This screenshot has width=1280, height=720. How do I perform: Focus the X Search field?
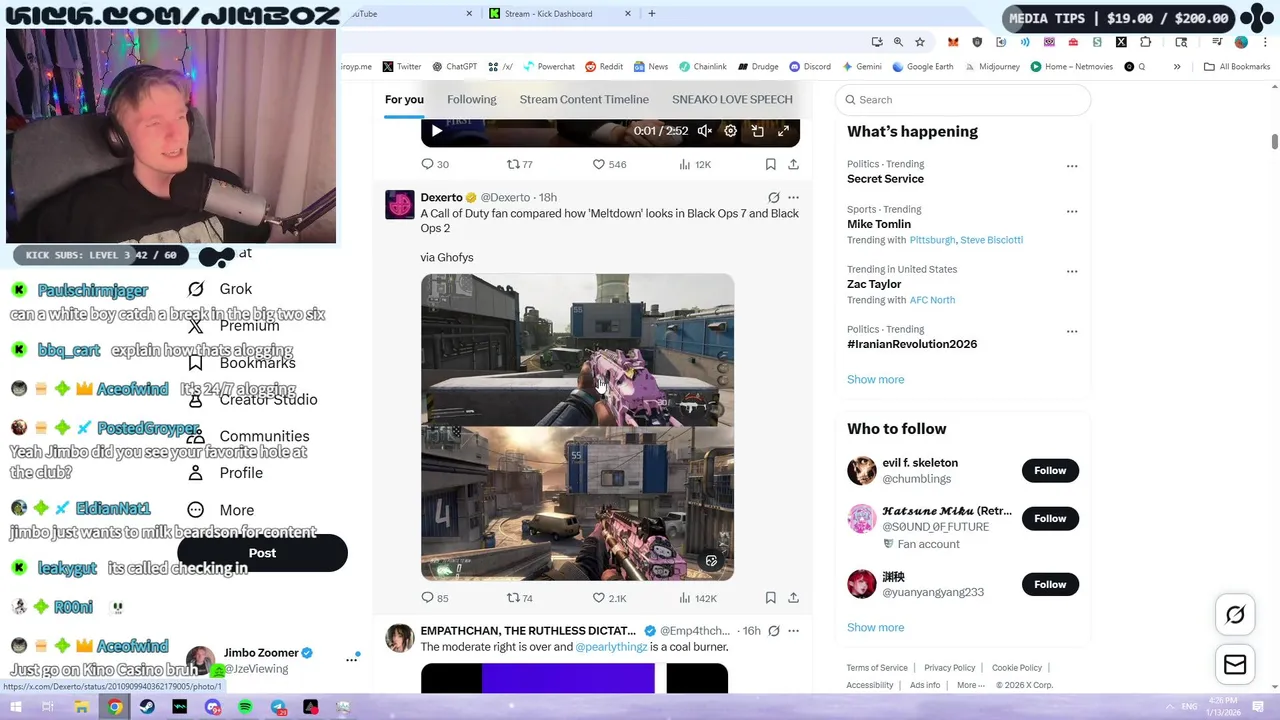click(x=963, y=100)
